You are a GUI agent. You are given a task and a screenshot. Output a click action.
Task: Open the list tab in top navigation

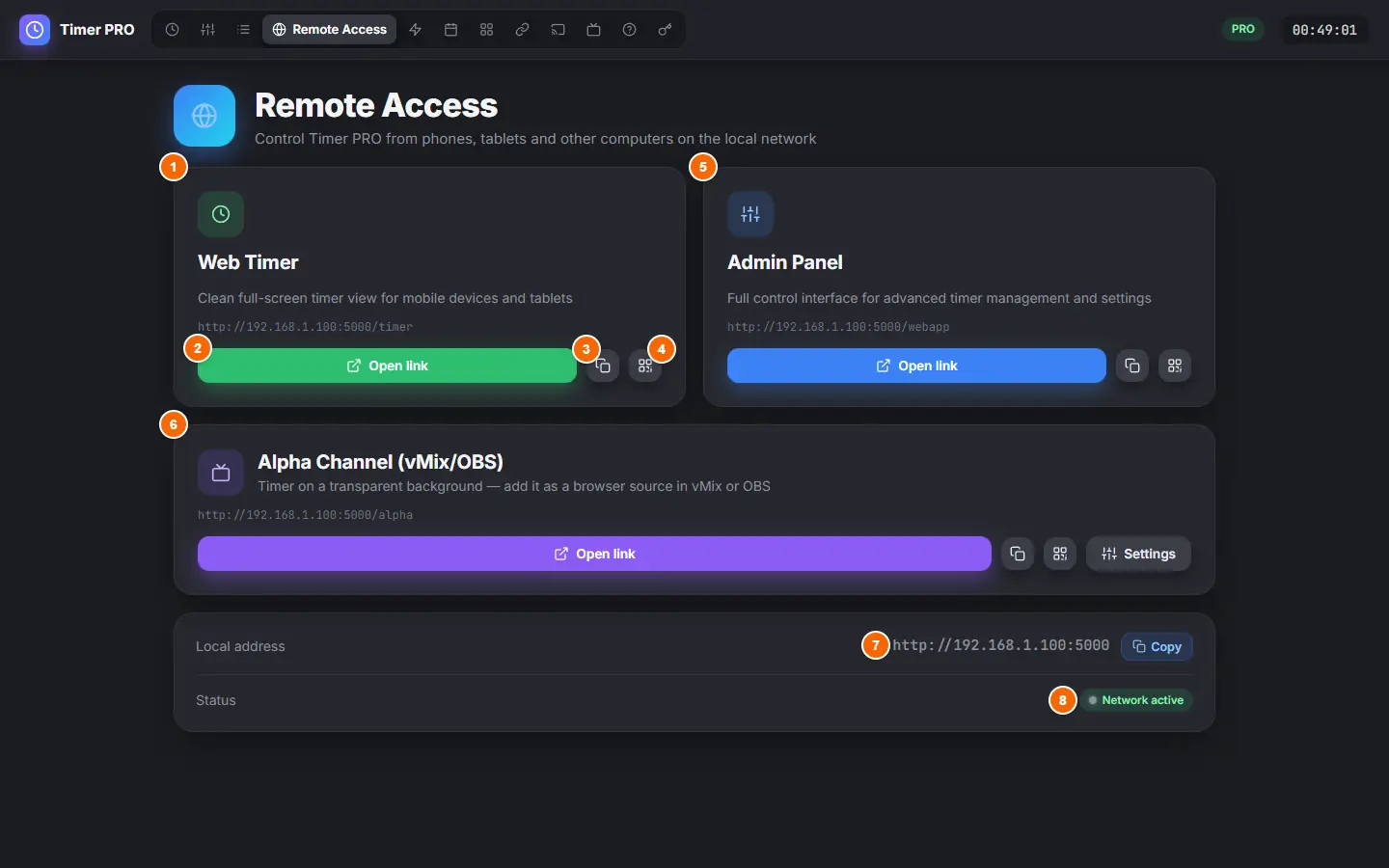243,30
